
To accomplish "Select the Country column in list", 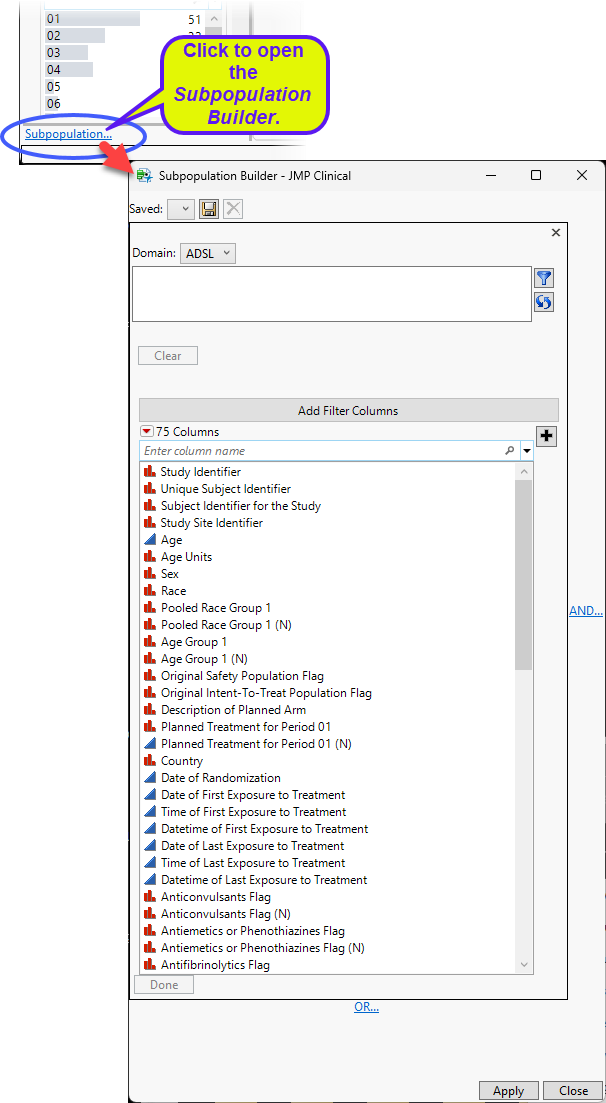I will pos(181,761).
